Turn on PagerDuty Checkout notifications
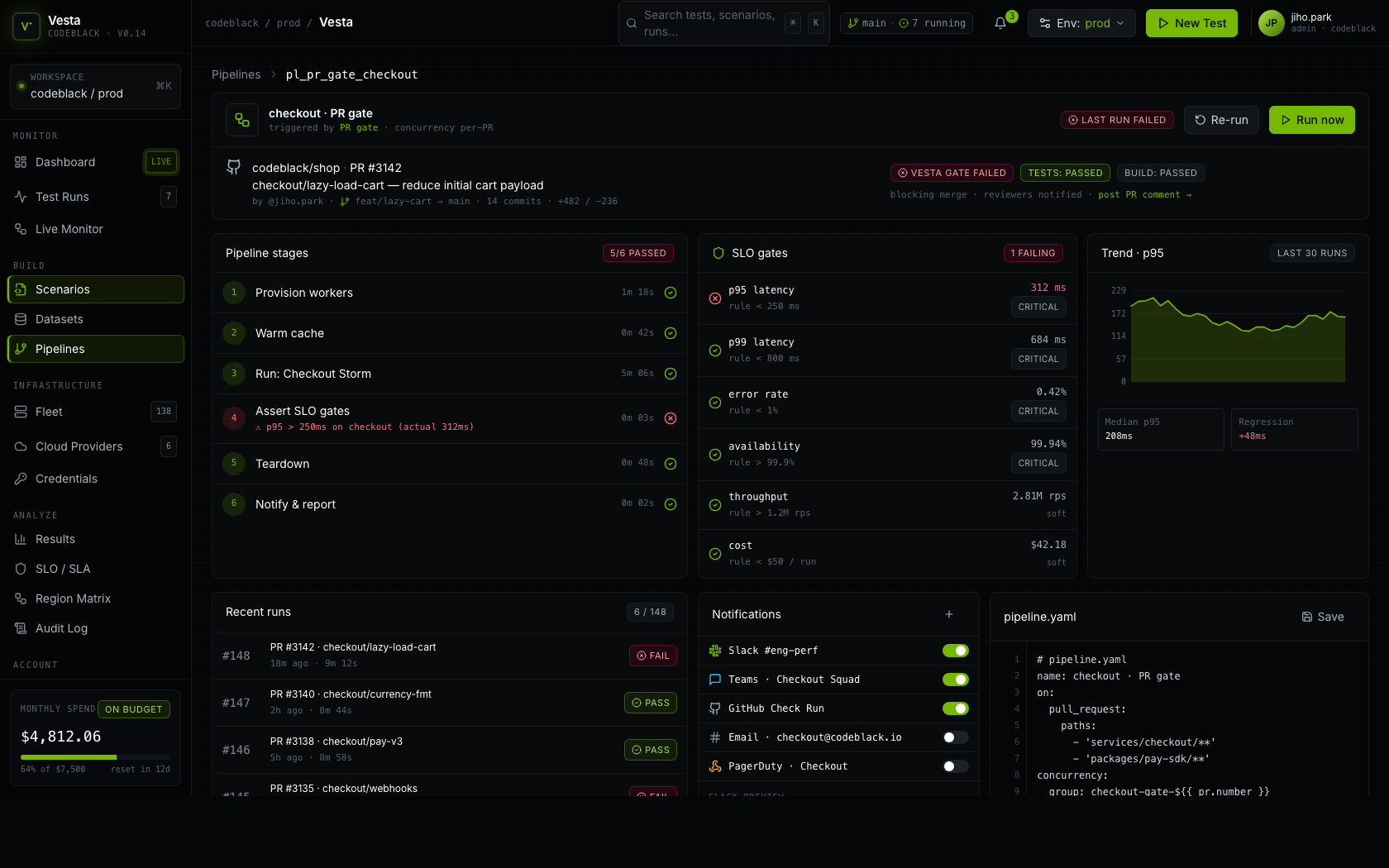Viewport: 1389px width, 868px height. coord(955,766)
